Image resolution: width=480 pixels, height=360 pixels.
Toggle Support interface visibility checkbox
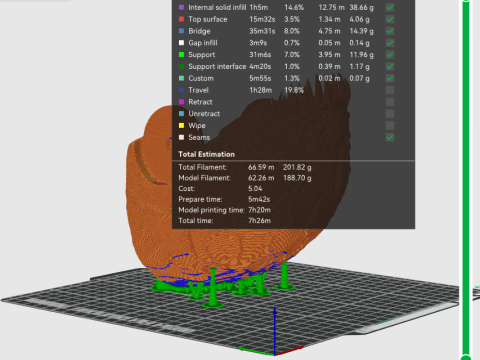(x=390, y=67)
